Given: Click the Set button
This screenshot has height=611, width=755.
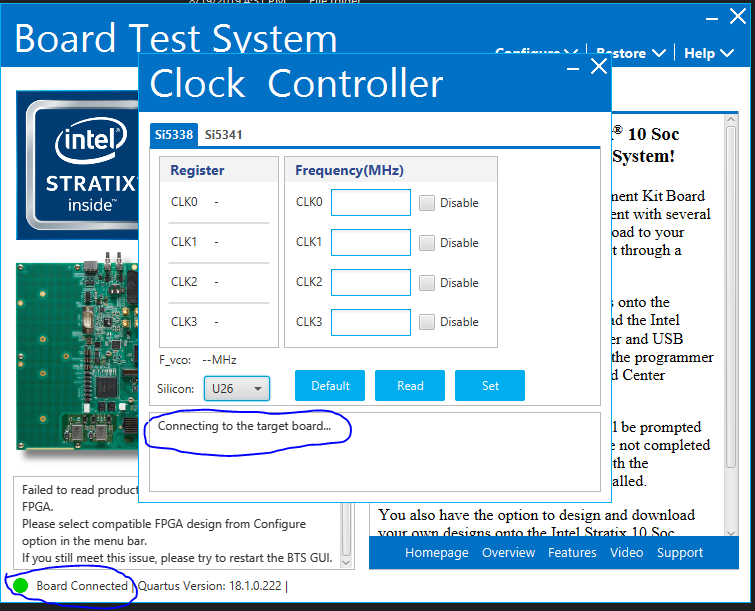Looking at the screenshot, I should pos(490,386).
